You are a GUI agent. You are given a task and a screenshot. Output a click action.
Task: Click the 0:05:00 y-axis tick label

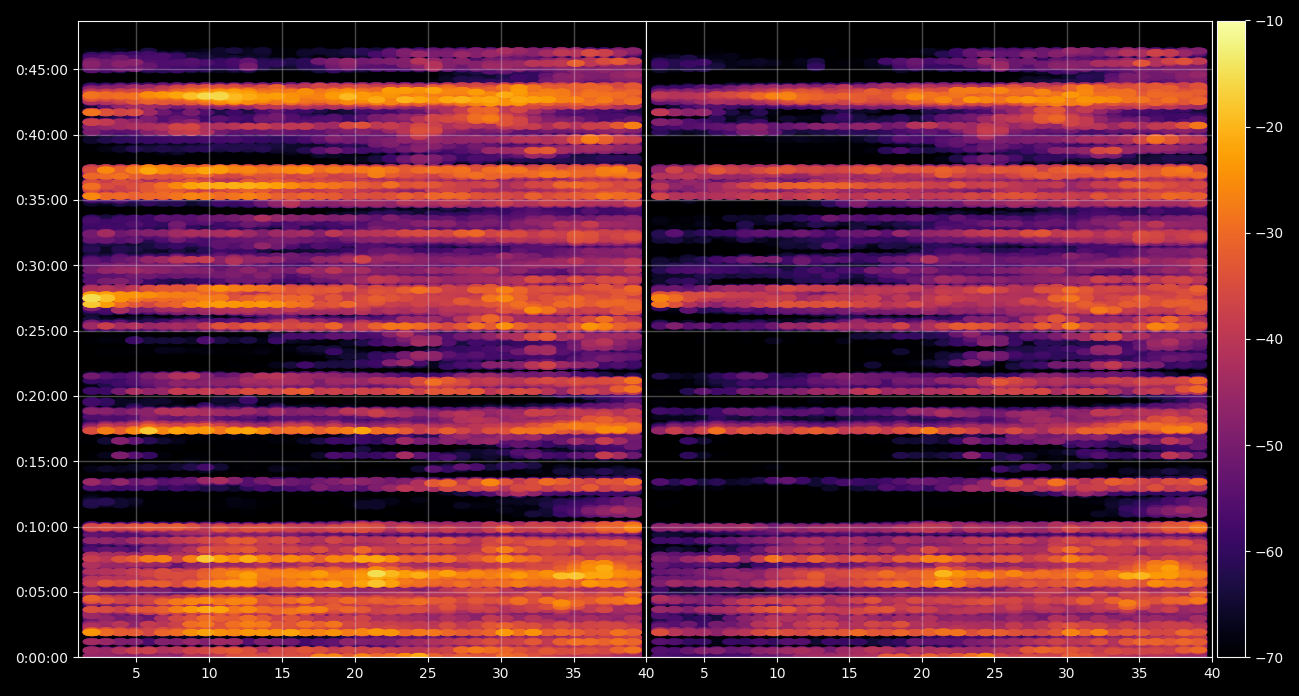42,592
